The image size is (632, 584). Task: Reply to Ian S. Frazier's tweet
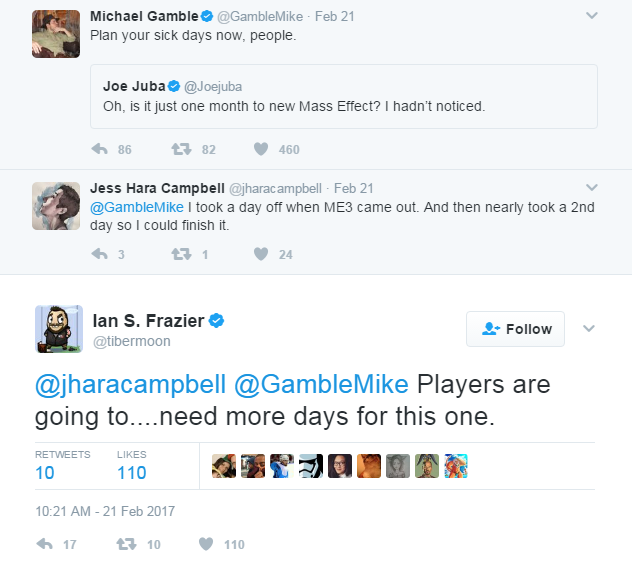pos(44,544)
